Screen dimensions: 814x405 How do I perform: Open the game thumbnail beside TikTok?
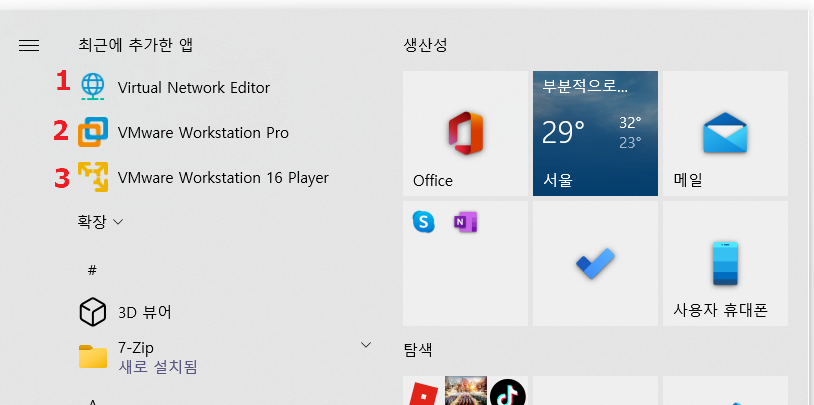(466, 391)
